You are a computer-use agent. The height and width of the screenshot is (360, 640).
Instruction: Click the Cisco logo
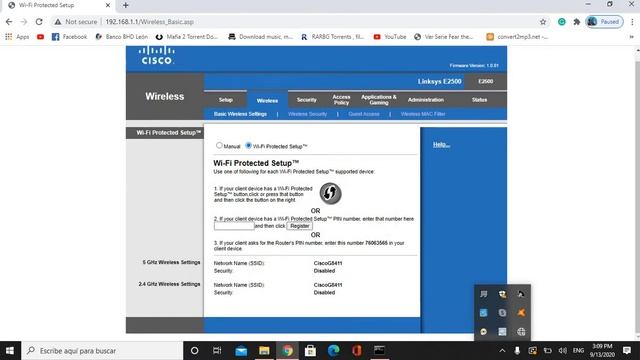(x=157, y=56)
